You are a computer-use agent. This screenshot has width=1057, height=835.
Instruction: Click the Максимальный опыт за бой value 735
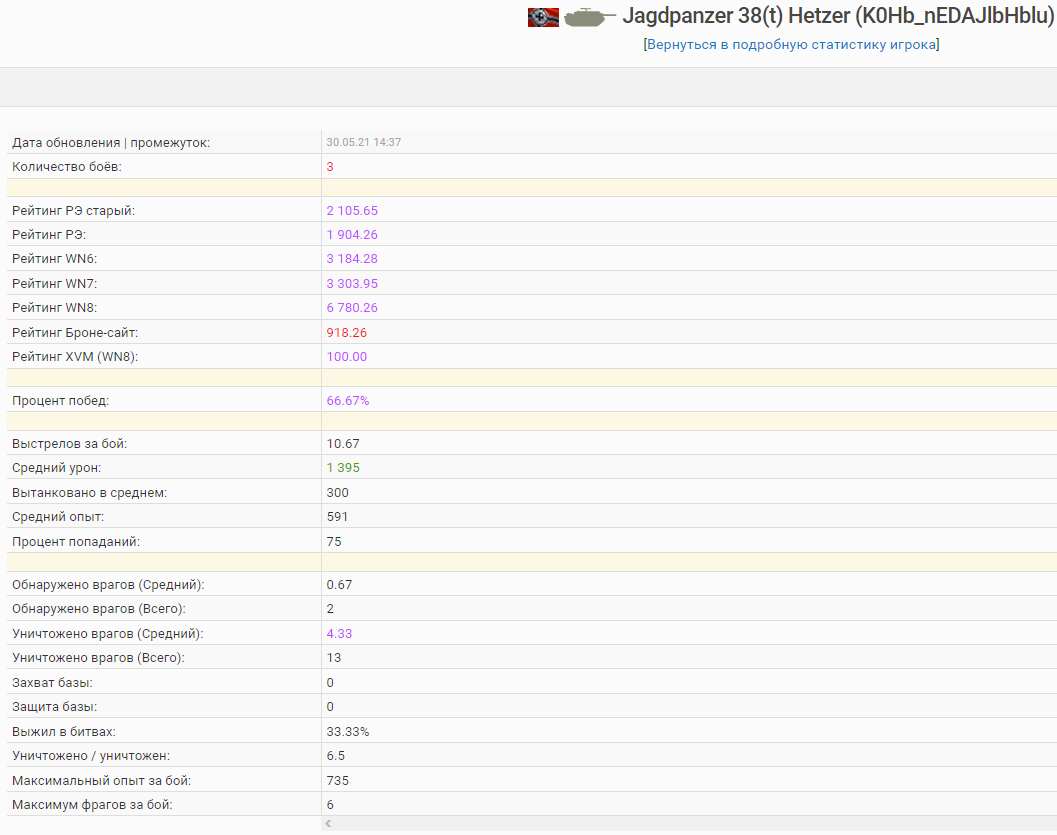[x=338, y=781]
